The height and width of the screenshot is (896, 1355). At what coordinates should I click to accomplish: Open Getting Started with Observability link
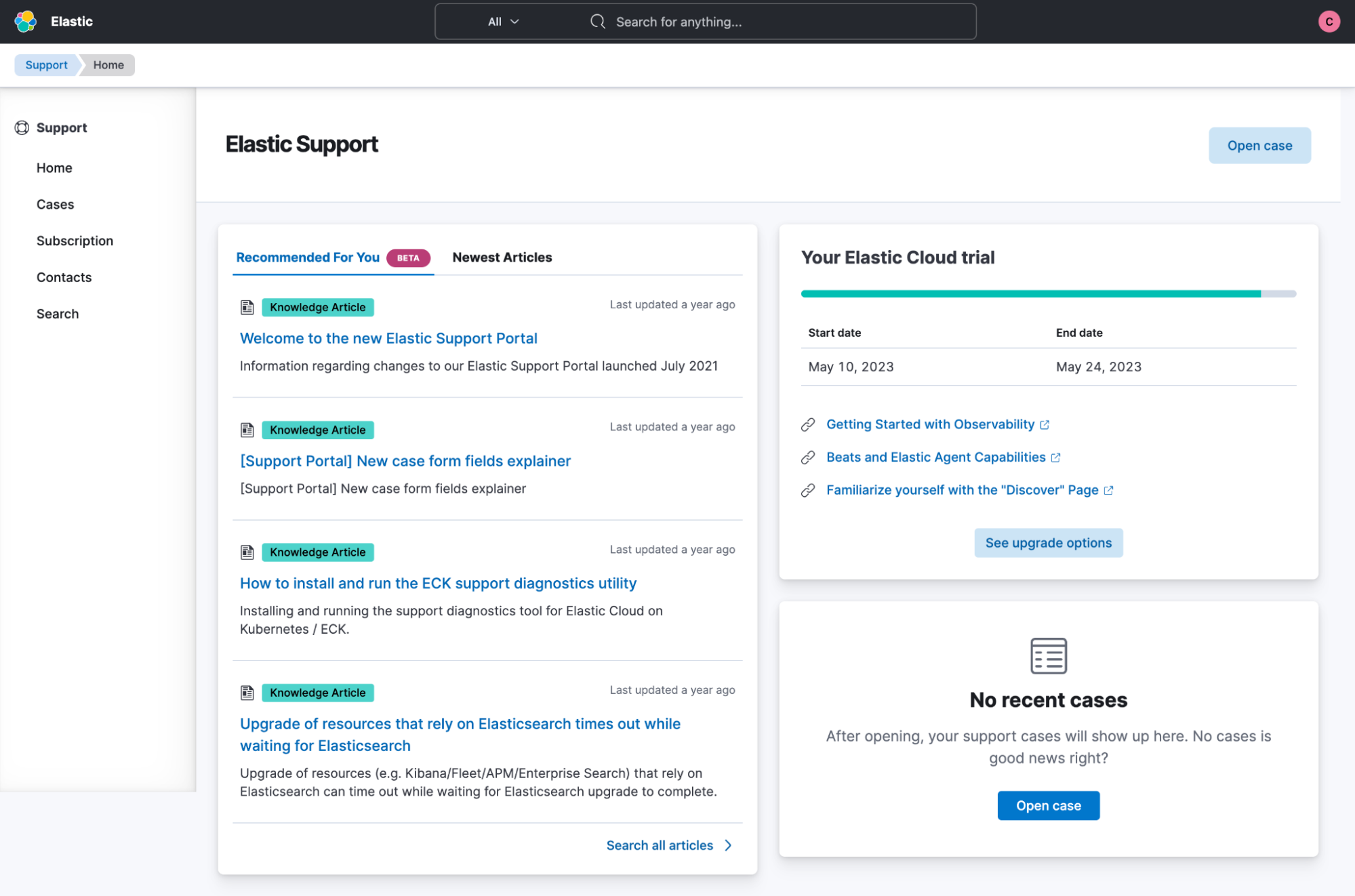pyautogui.click(x=930, y=425)
